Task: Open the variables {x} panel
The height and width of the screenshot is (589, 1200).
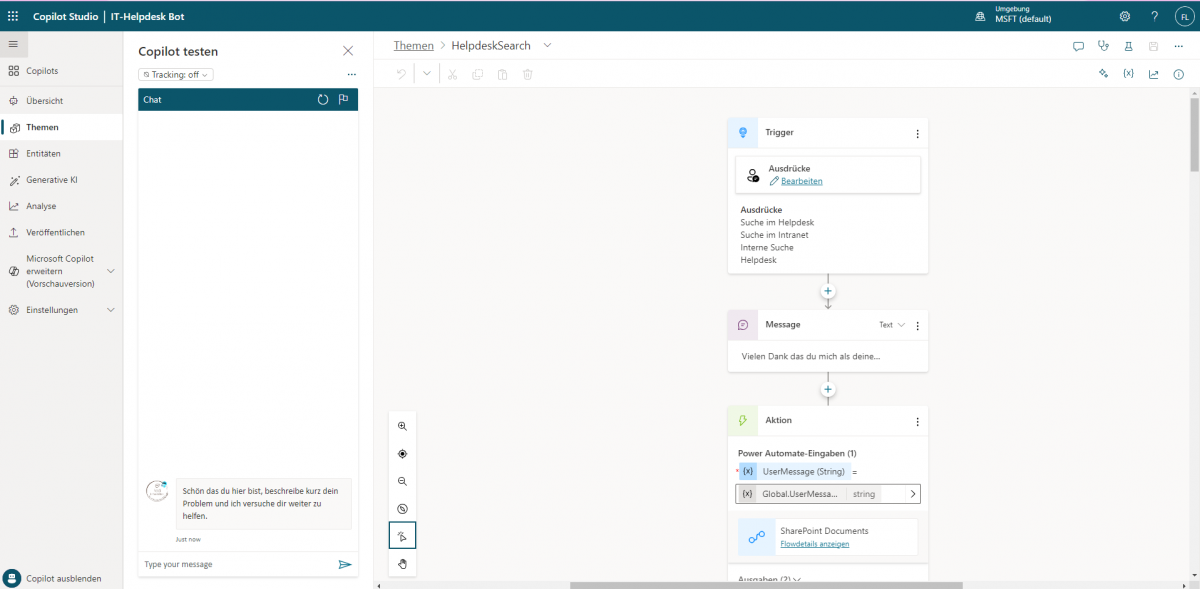Action: pyautogui.click(x=1128, y=74)
